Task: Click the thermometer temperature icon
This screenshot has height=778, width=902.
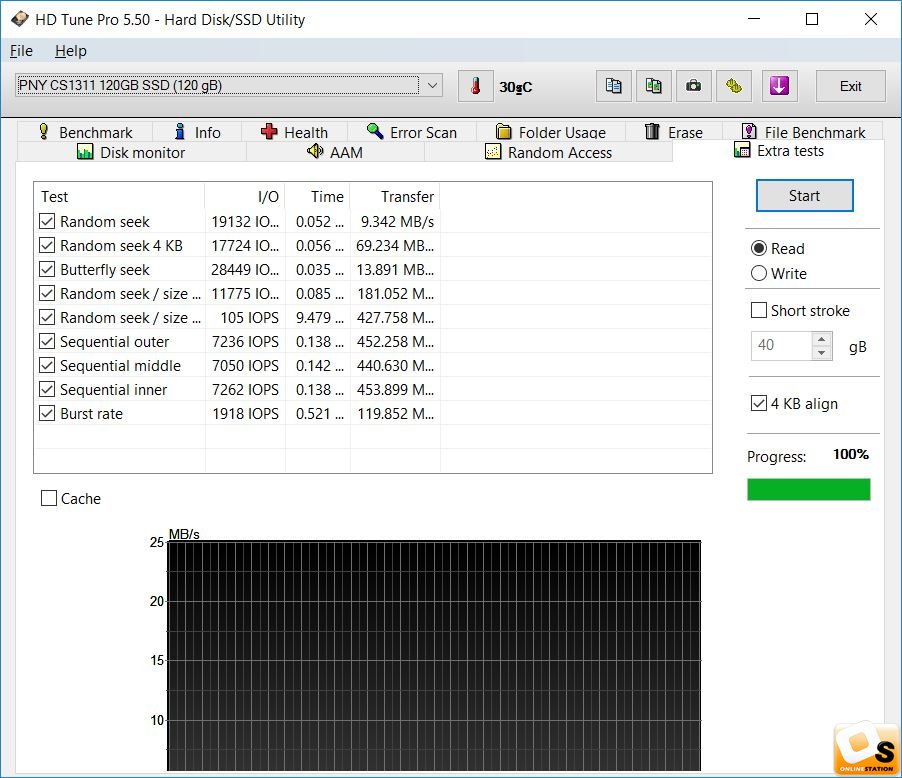Action: click(475, 86)
